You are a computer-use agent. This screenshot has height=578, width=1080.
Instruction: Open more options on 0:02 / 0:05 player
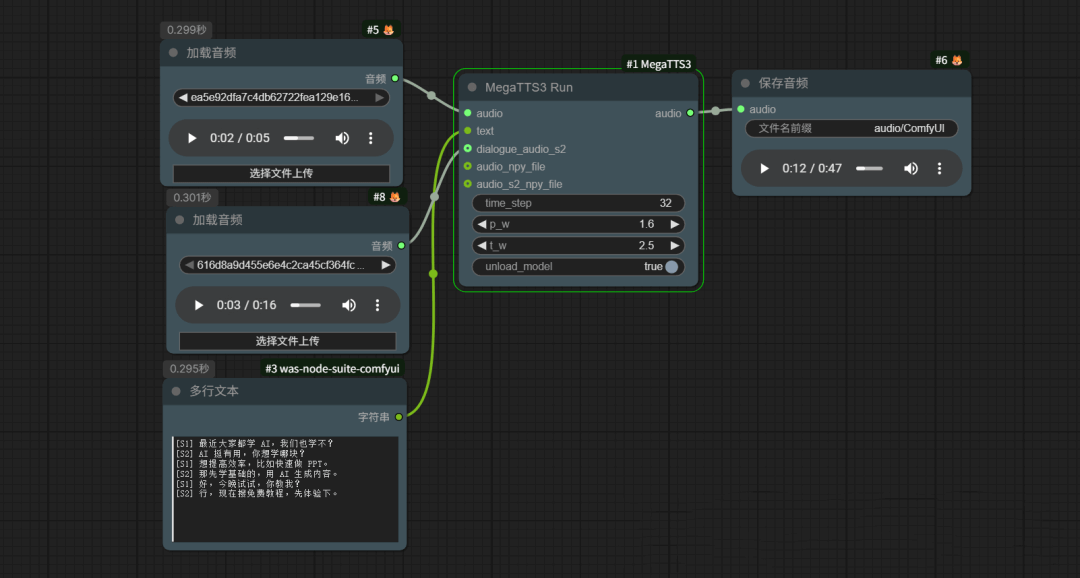click(x=371, y=138)
